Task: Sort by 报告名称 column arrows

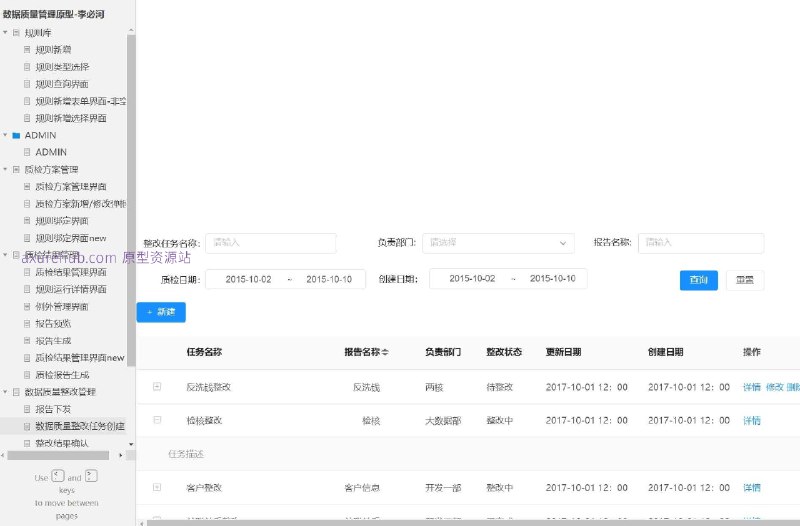Action: 385,352
